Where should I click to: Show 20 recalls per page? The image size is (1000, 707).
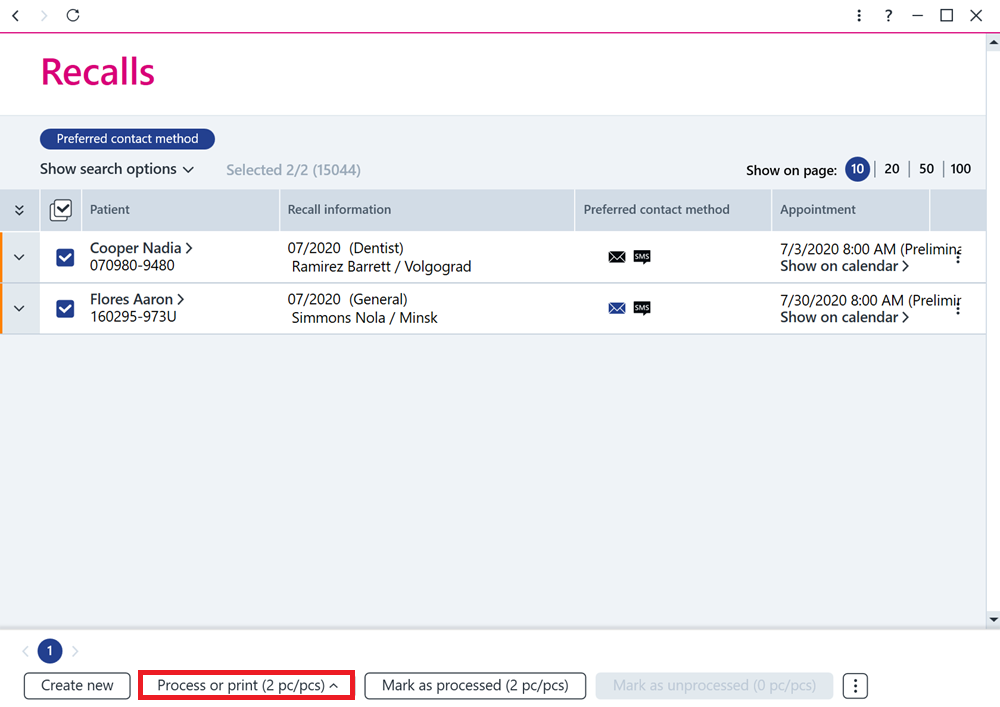coord(892,169)
